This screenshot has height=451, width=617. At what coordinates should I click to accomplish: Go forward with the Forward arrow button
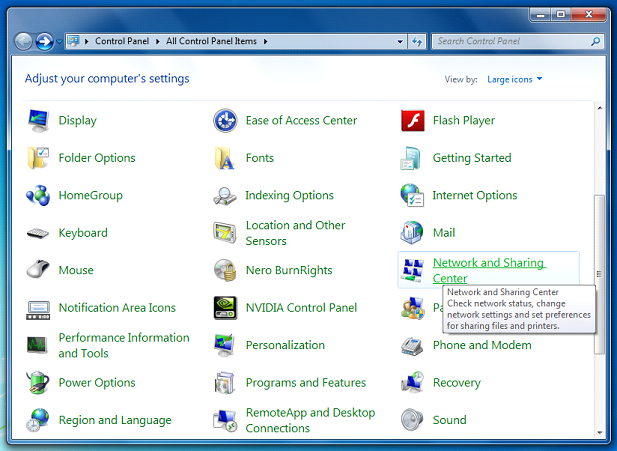tap(45, 41)
